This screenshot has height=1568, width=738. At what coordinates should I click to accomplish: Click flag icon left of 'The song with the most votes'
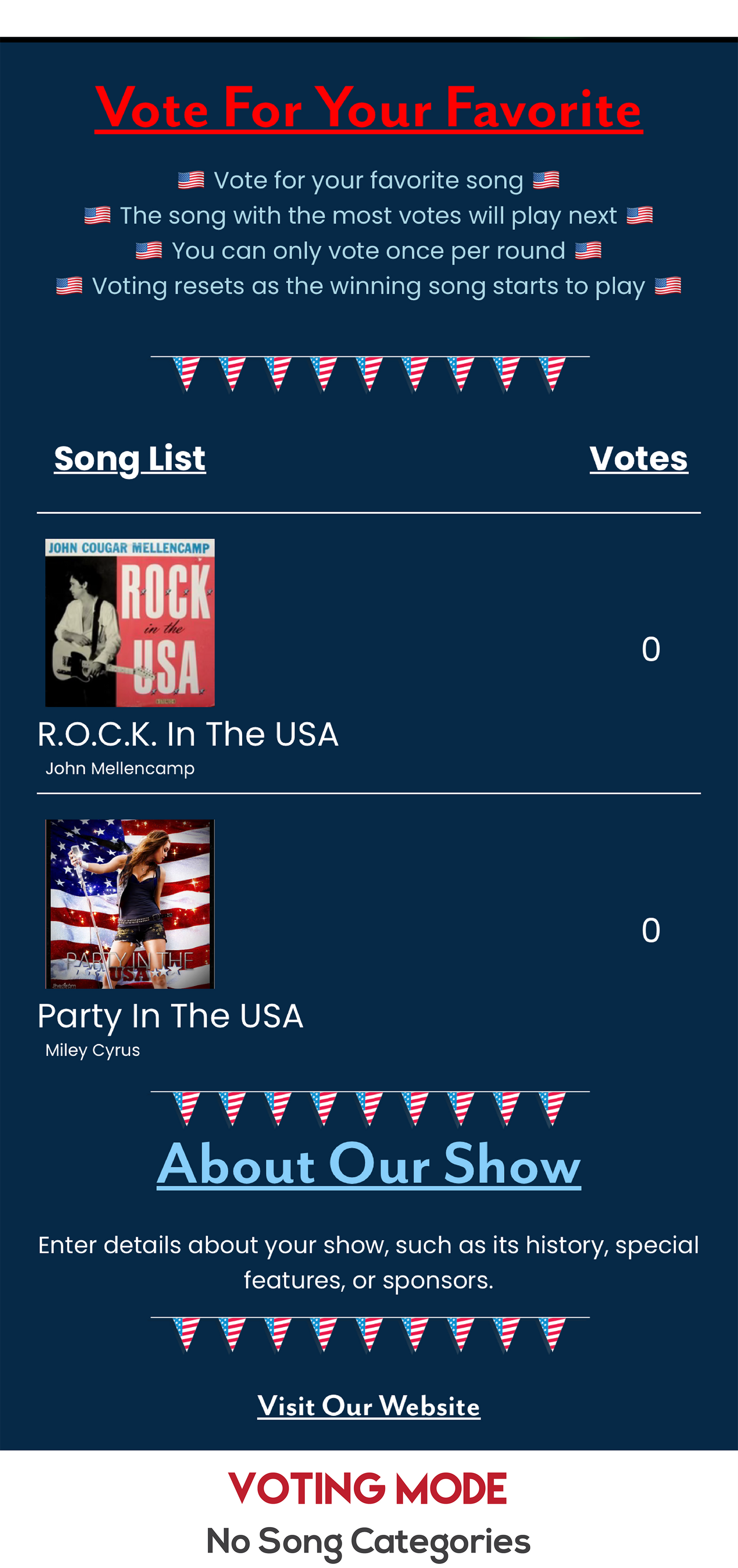[98, 215]
